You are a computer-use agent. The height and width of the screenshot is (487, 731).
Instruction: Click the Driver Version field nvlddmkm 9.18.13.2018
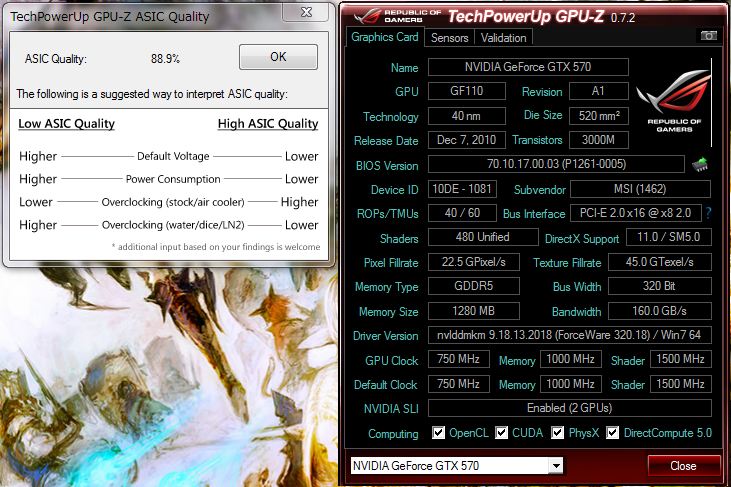570,335
